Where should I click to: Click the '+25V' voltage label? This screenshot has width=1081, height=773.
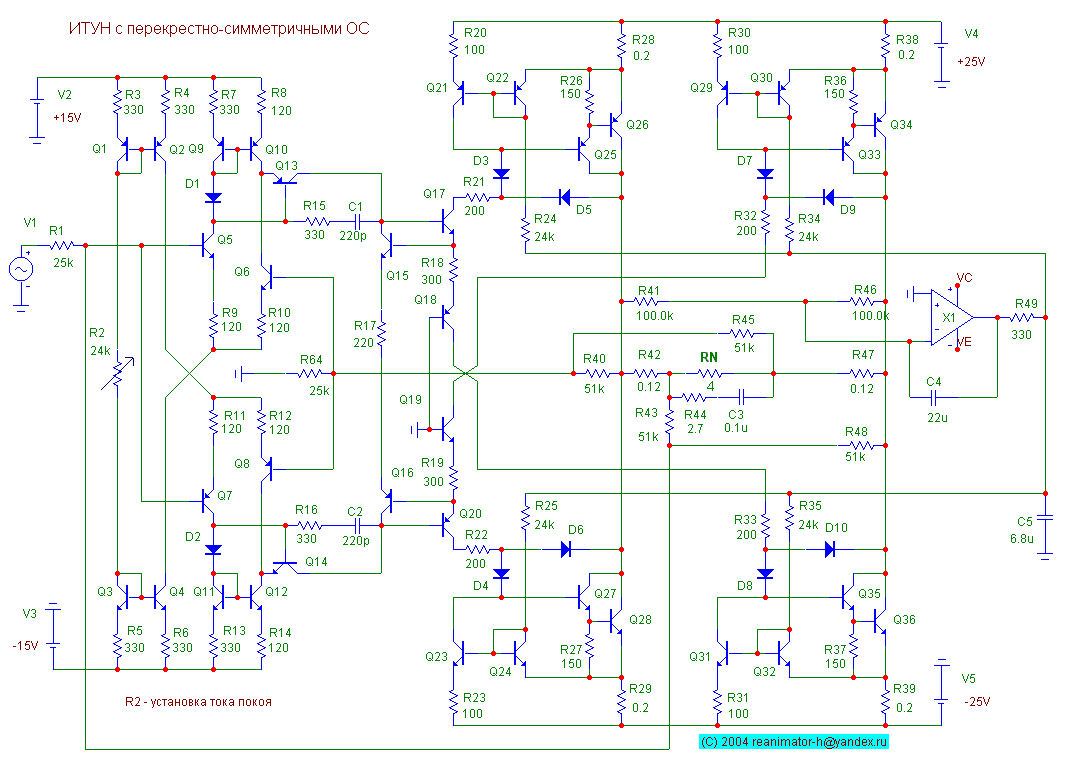click(x=971, y=62)
